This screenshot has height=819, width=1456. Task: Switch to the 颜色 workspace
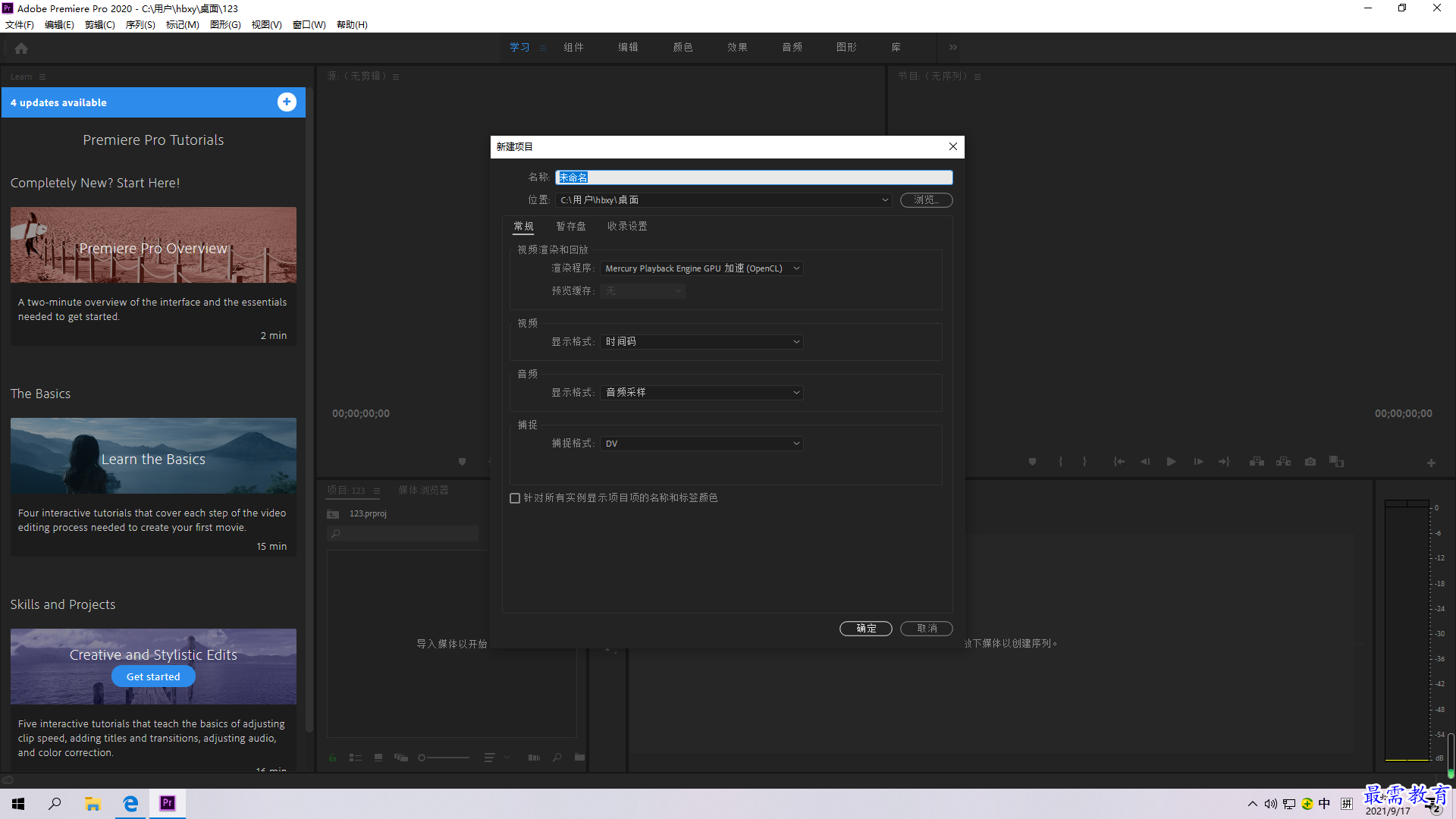point(682,47)
